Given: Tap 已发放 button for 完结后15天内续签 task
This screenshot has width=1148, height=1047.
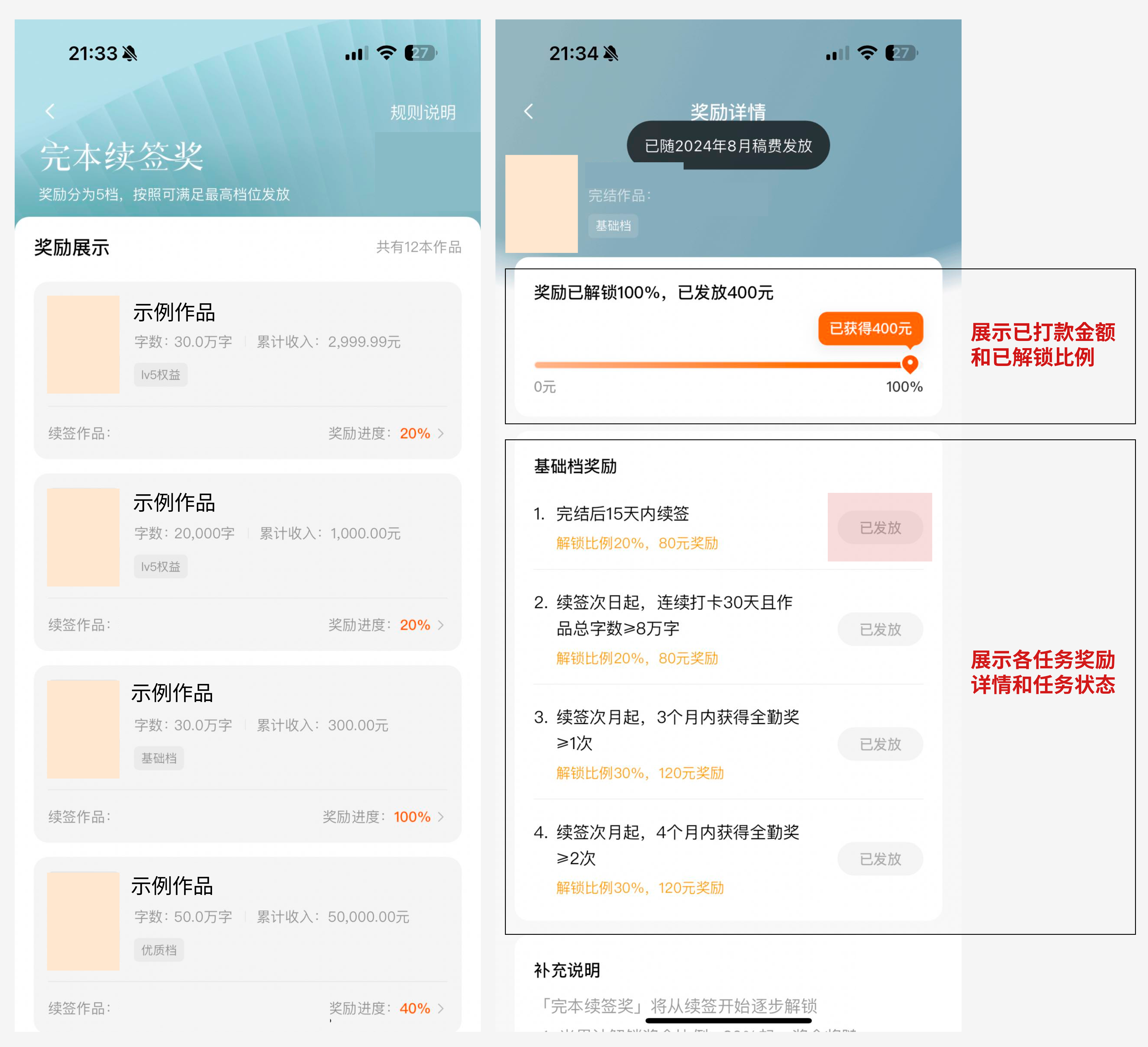Looking at the screenshot, I should pos(880,528).
